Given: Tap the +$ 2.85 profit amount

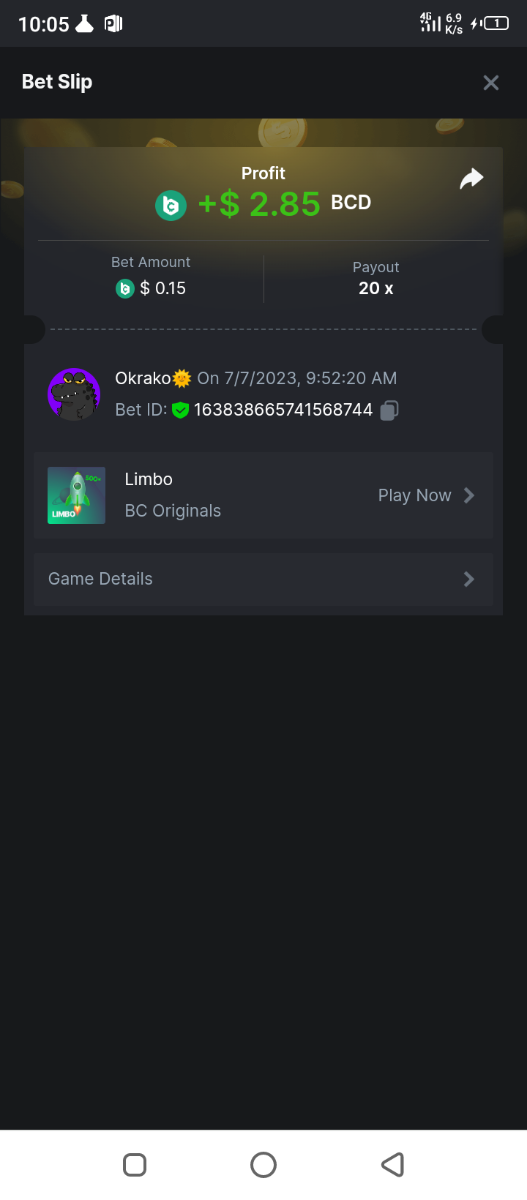Looking at the screenshot, I should pos(259,204).
